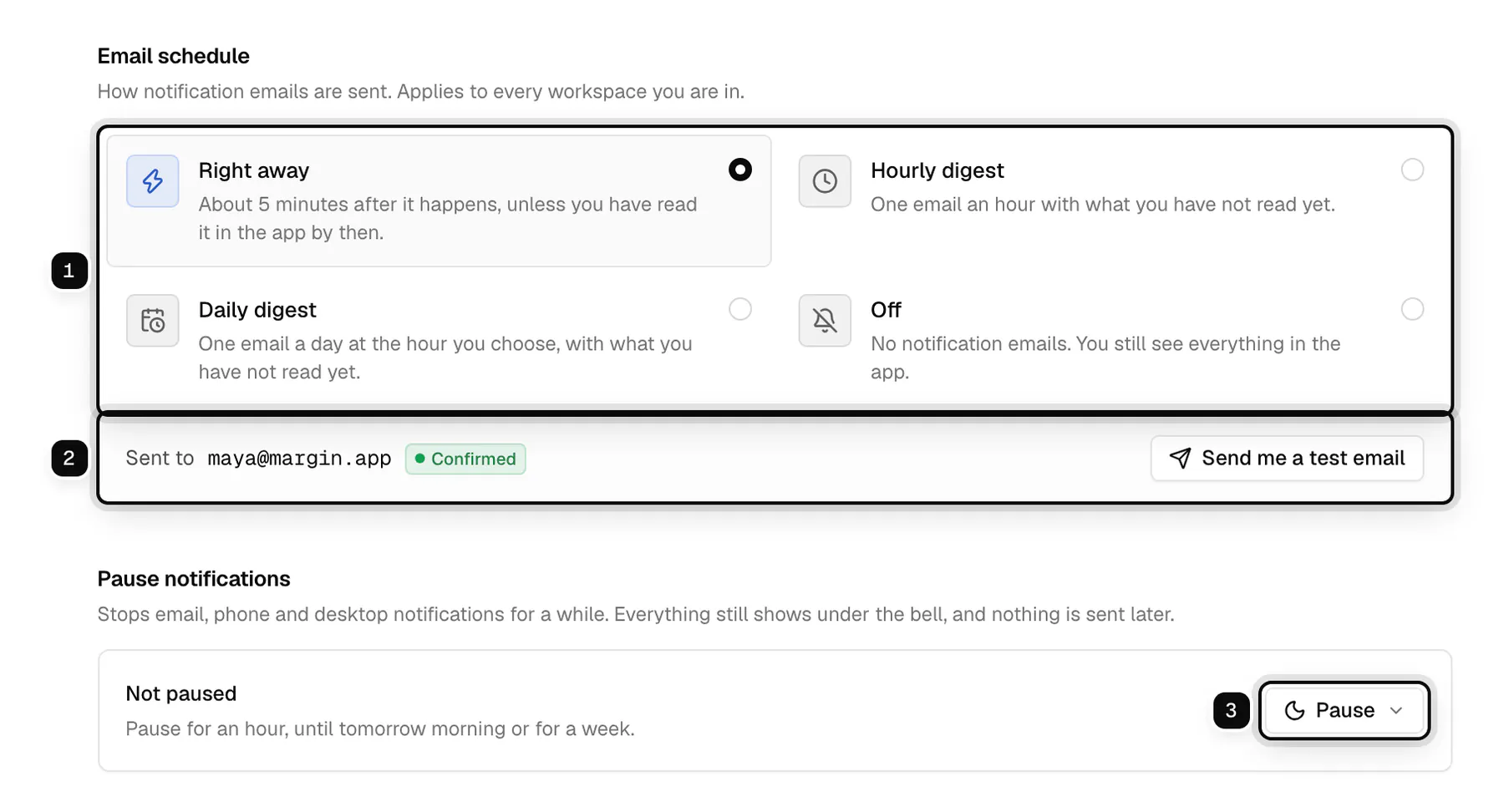Image resolution: width=1504 pixels, height=812 pixels.
Task: Turn notification emails Off via radio button
Action: pyautogui.click(x=1412, y=309)
